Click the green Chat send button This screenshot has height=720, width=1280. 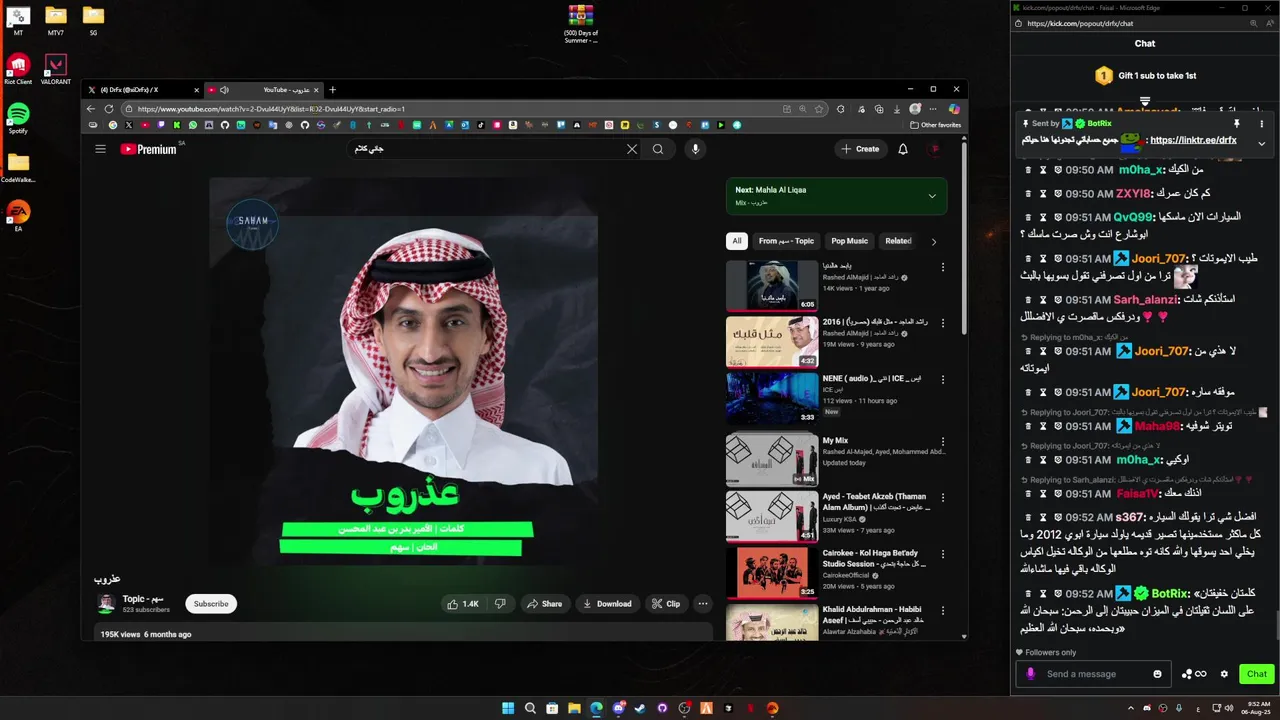1257,674
